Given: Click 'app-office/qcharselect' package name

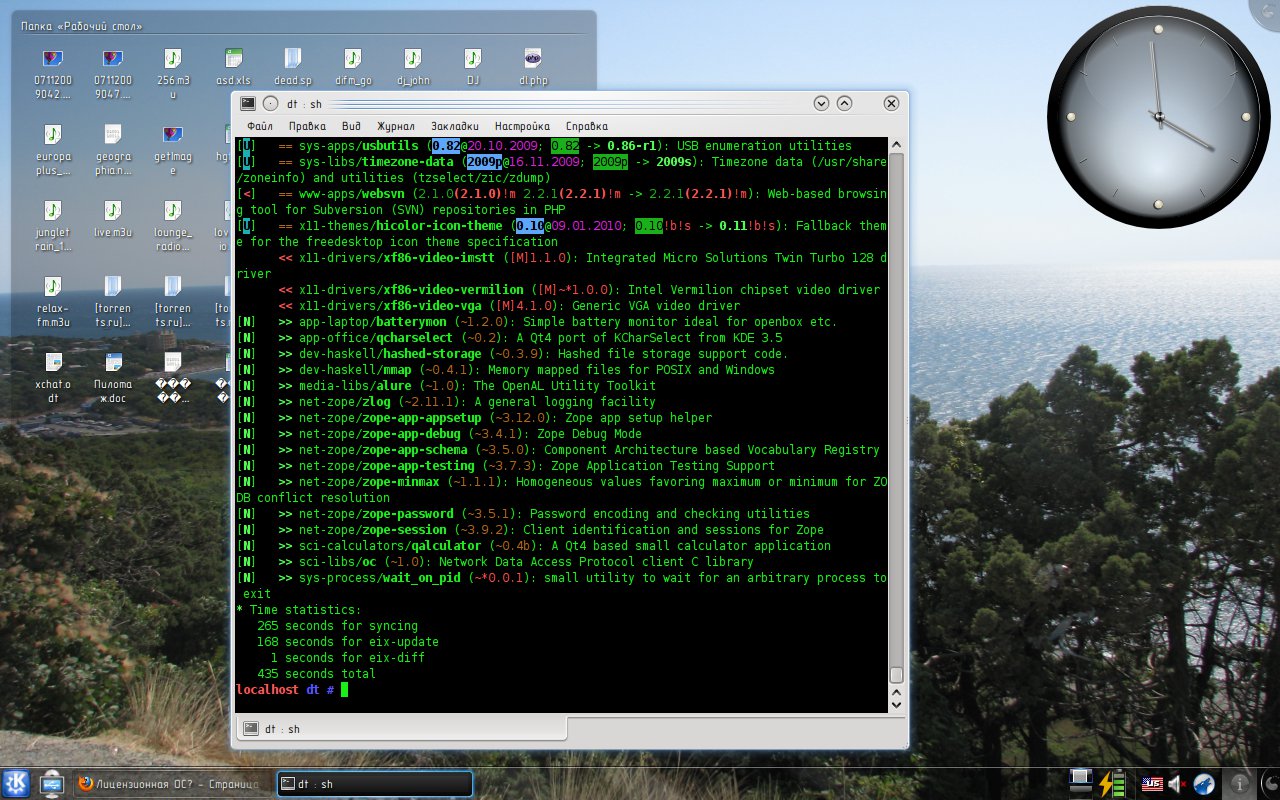Looking at the screenshot, I should coord(376,338).
